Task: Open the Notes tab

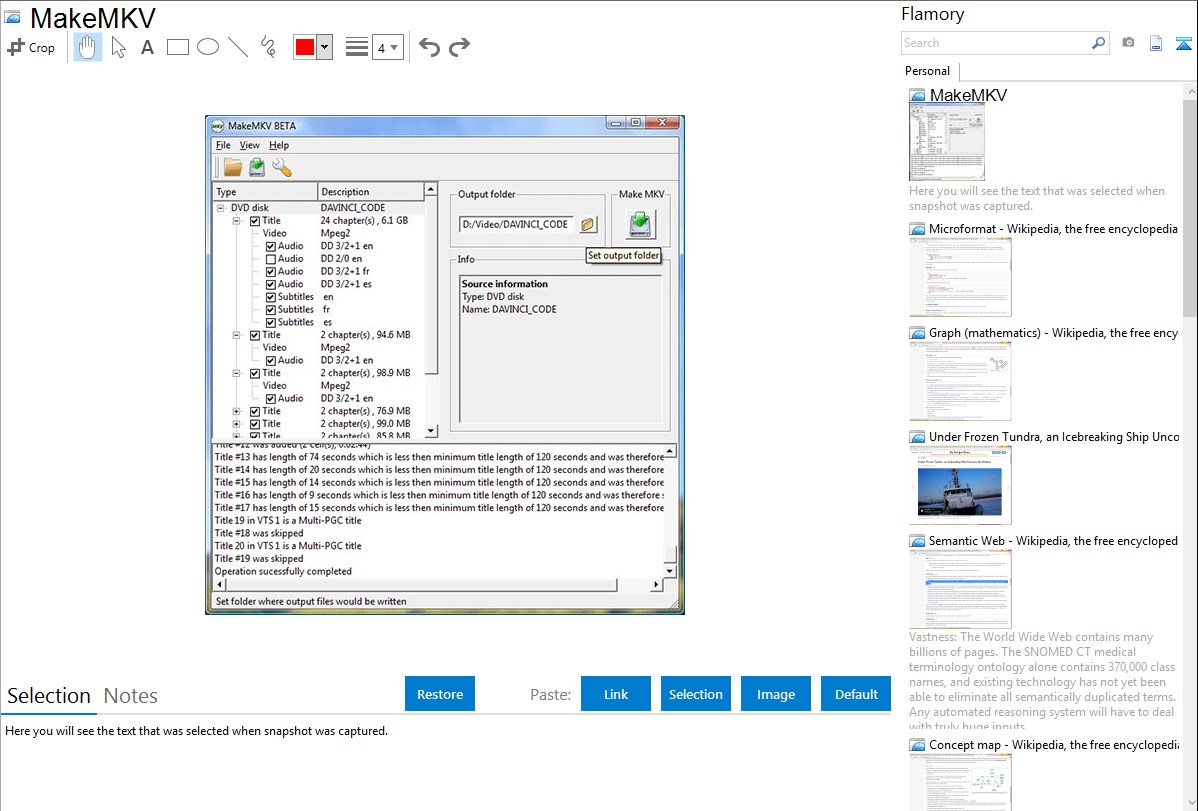Action: 131,696
